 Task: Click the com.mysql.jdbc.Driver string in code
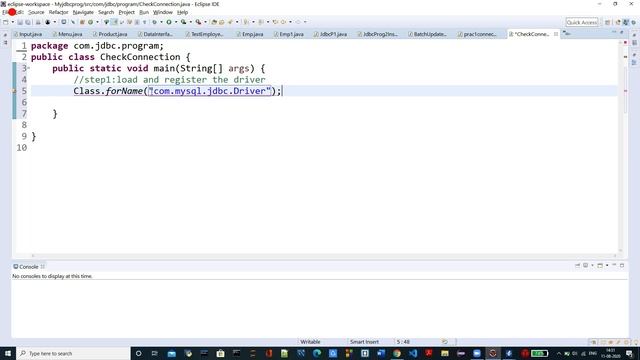[209, 91]
